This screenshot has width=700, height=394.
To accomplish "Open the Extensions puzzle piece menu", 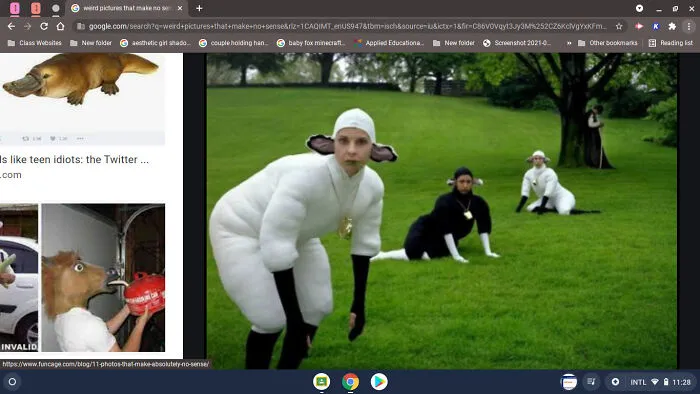I will 672,26.
